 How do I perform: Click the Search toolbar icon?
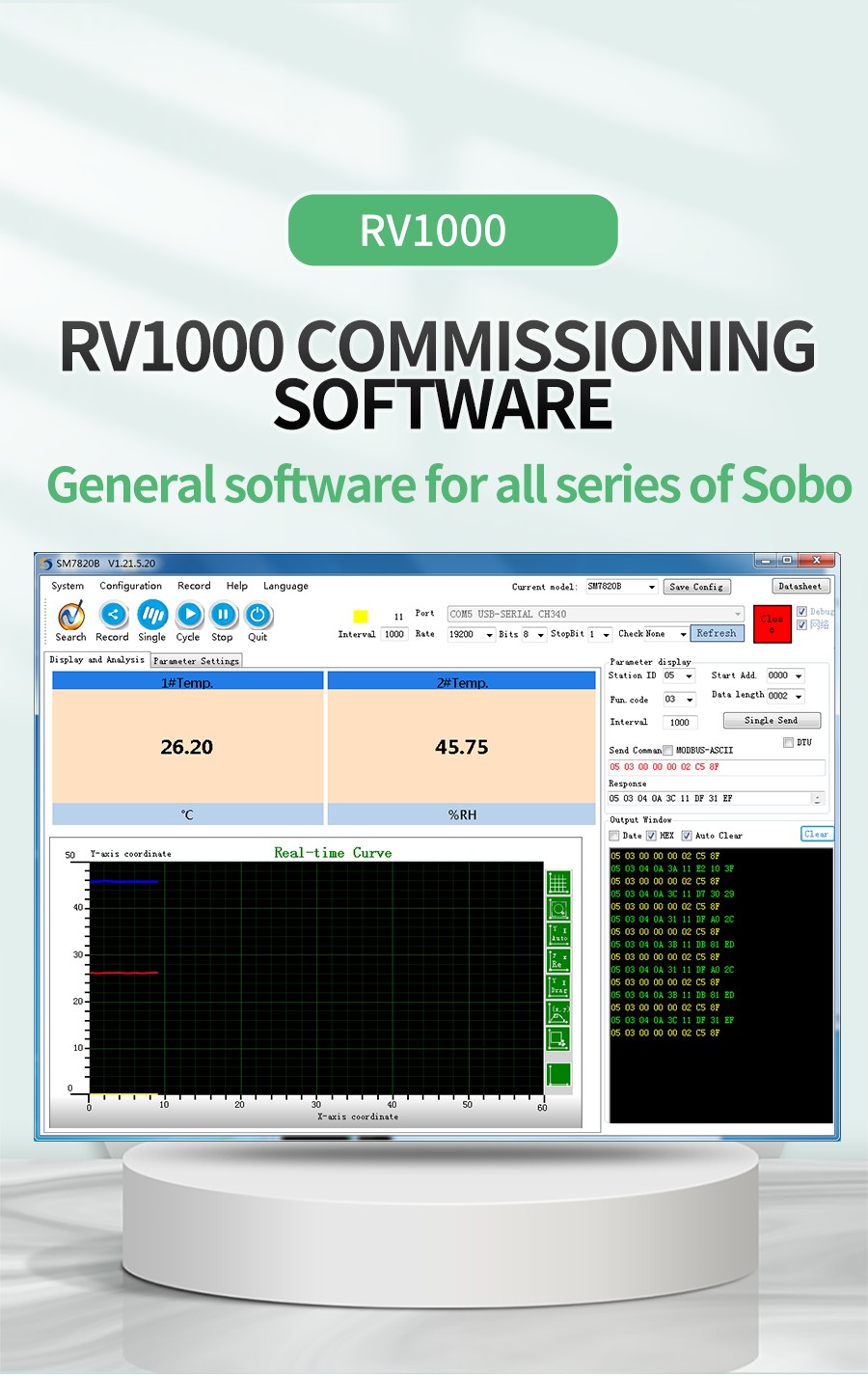tap(71, 616)
